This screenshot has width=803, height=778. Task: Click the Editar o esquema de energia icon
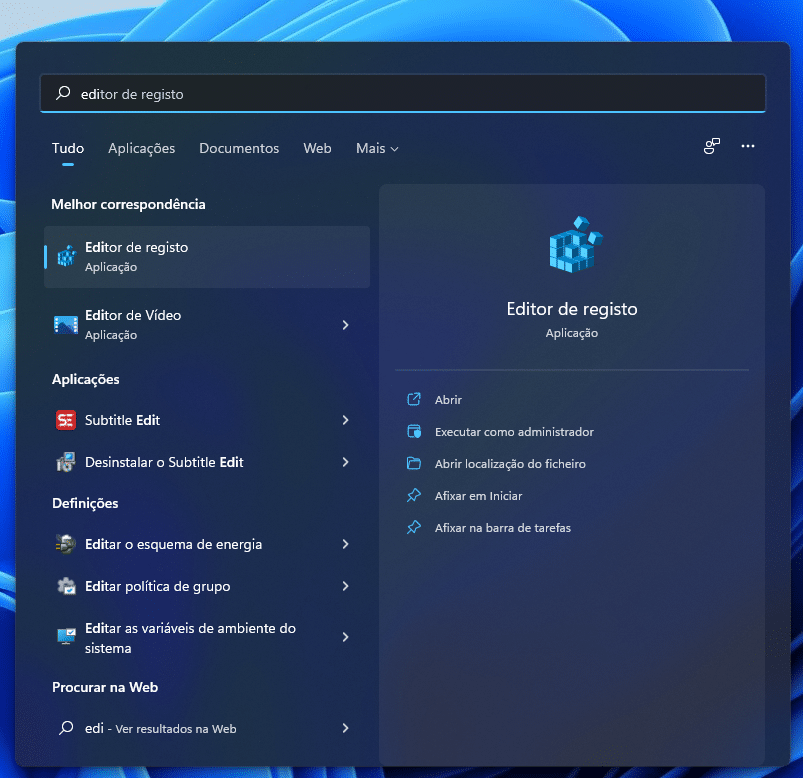66,544
